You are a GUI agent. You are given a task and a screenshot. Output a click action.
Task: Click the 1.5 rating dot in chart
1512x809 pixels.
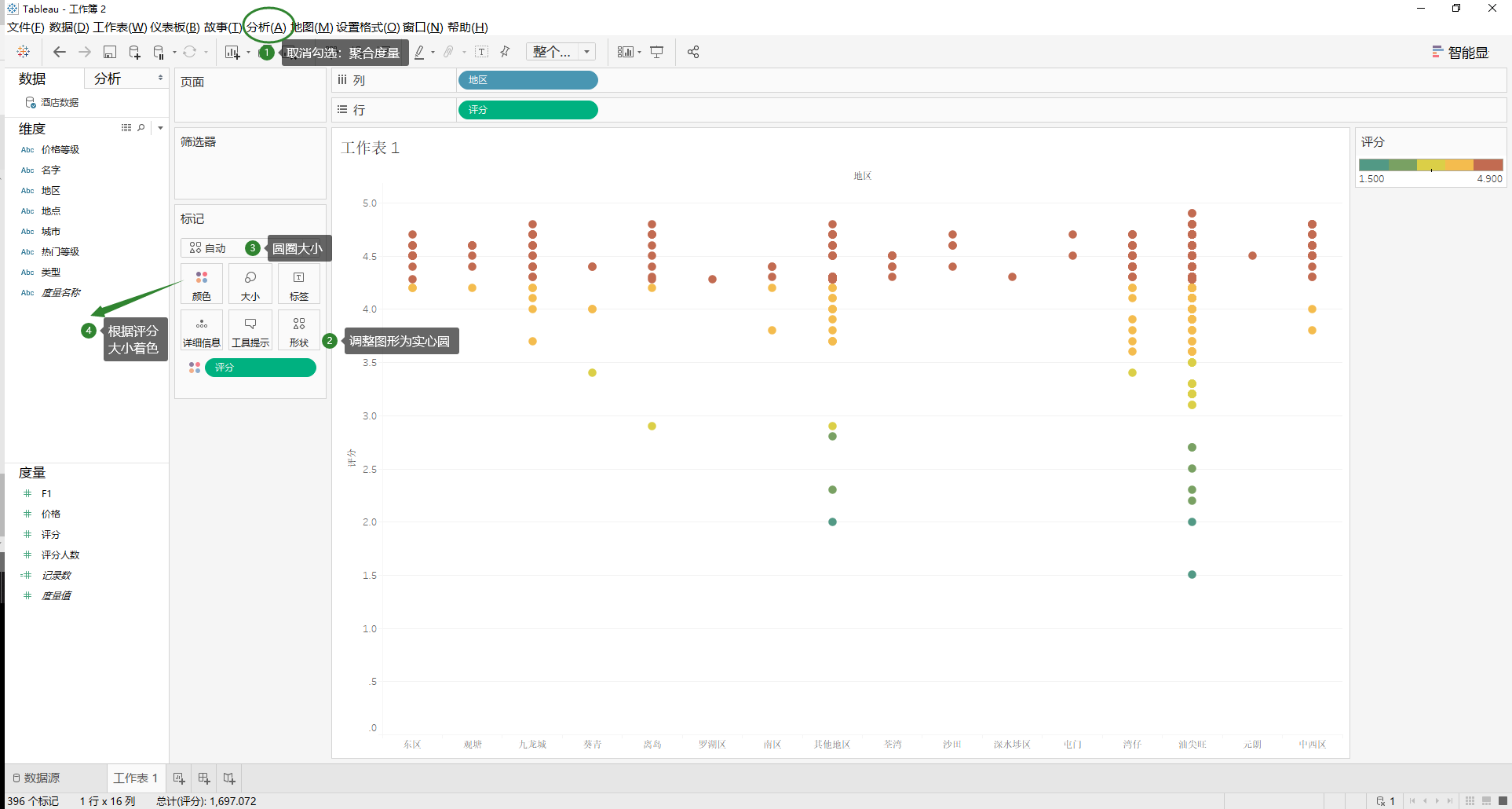(1192, 575)
